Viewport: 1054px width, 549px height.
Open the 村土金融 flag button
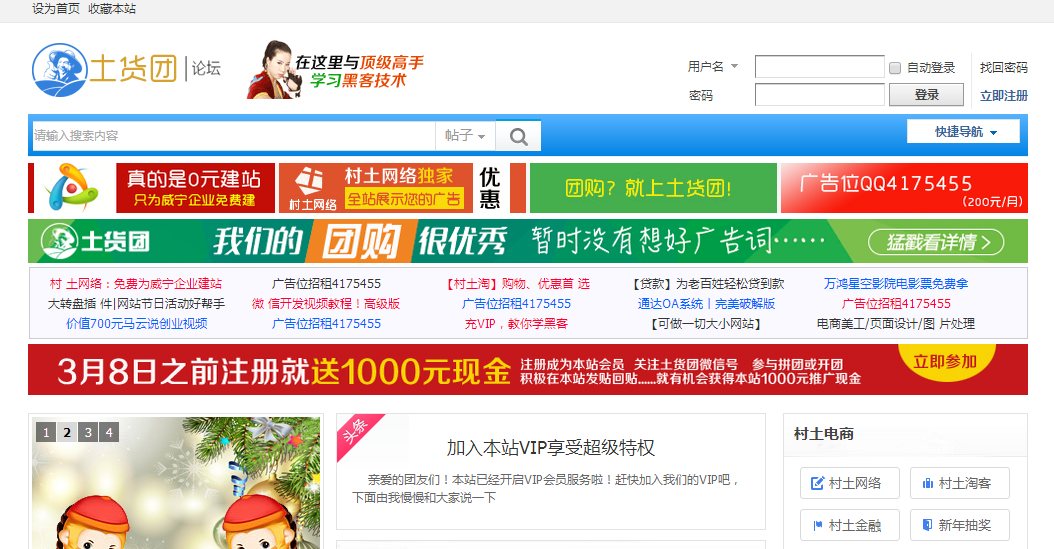pyautogui.click(x=850, y=525)
